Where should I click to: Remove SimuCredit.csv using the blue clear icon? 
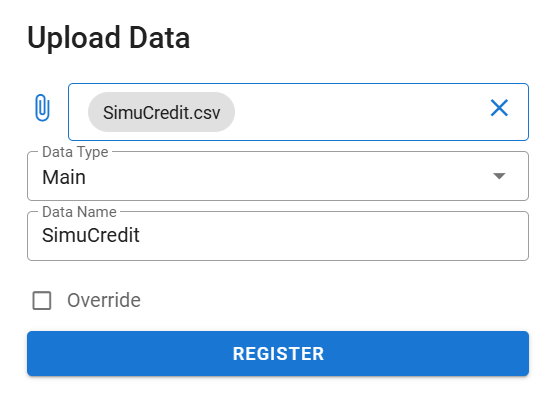[499, 108]
